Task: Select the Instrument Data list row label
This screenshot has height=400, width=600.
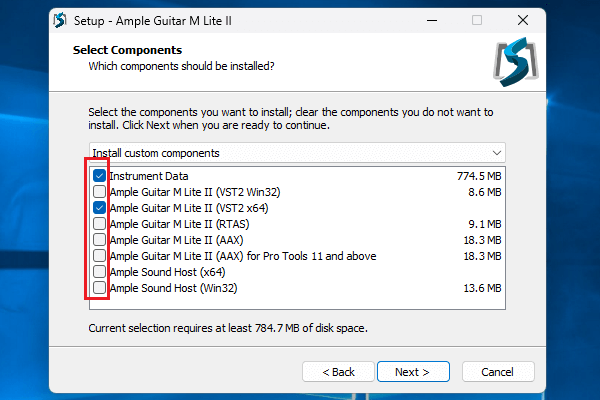Action: pyautogui.click(x=148, y=176)
